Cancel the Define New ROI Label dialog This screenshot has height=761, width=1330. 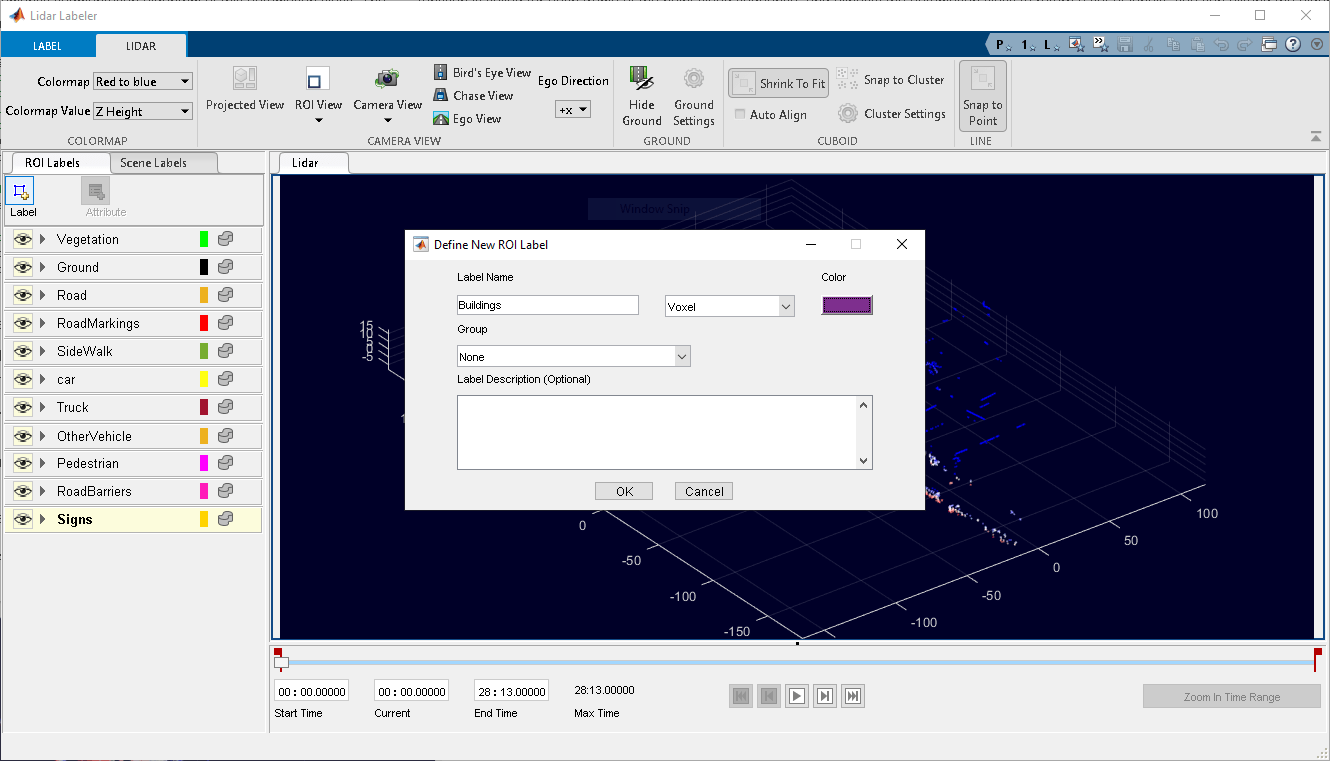click(x=704, y=491)
